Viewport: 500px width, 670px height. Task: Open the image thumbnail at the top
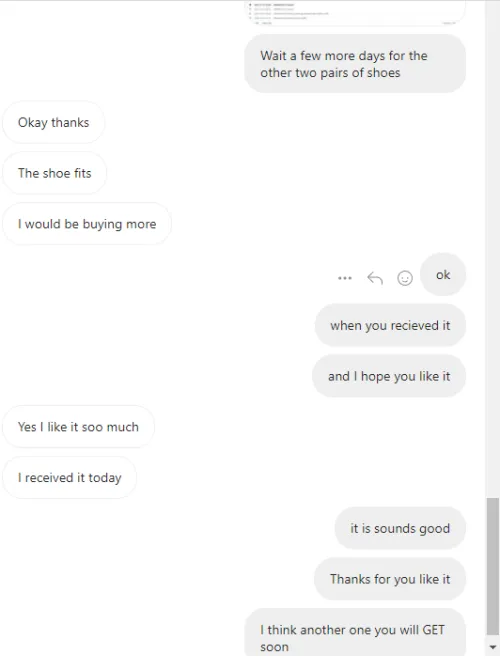click(x=355, y=12)
